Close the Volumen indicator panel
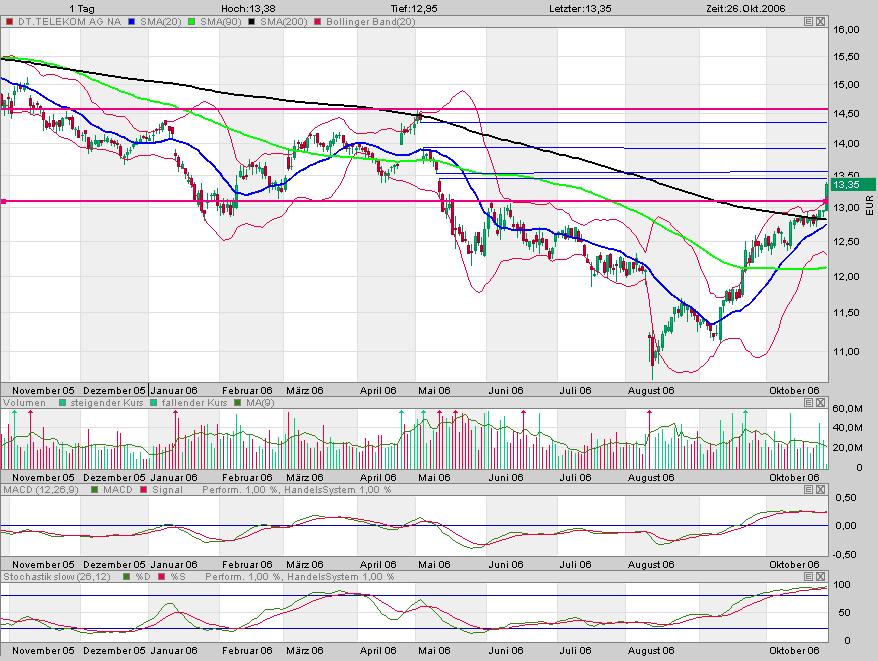878x661 pixels. [x=820, y=403]
